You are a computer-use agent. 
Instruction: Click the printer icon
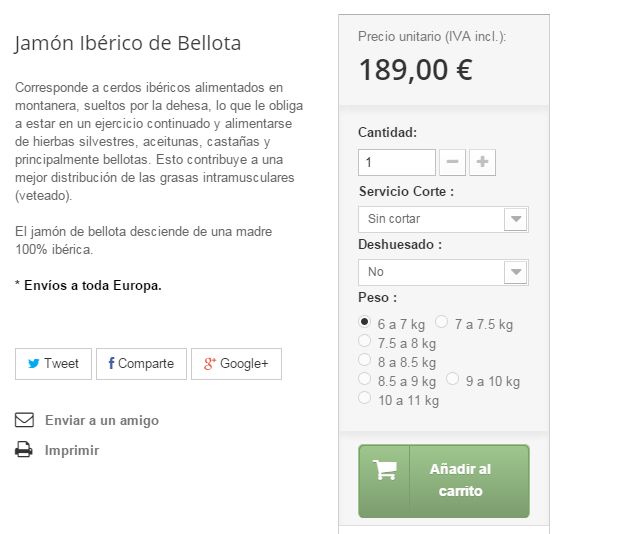coord(24,450)
